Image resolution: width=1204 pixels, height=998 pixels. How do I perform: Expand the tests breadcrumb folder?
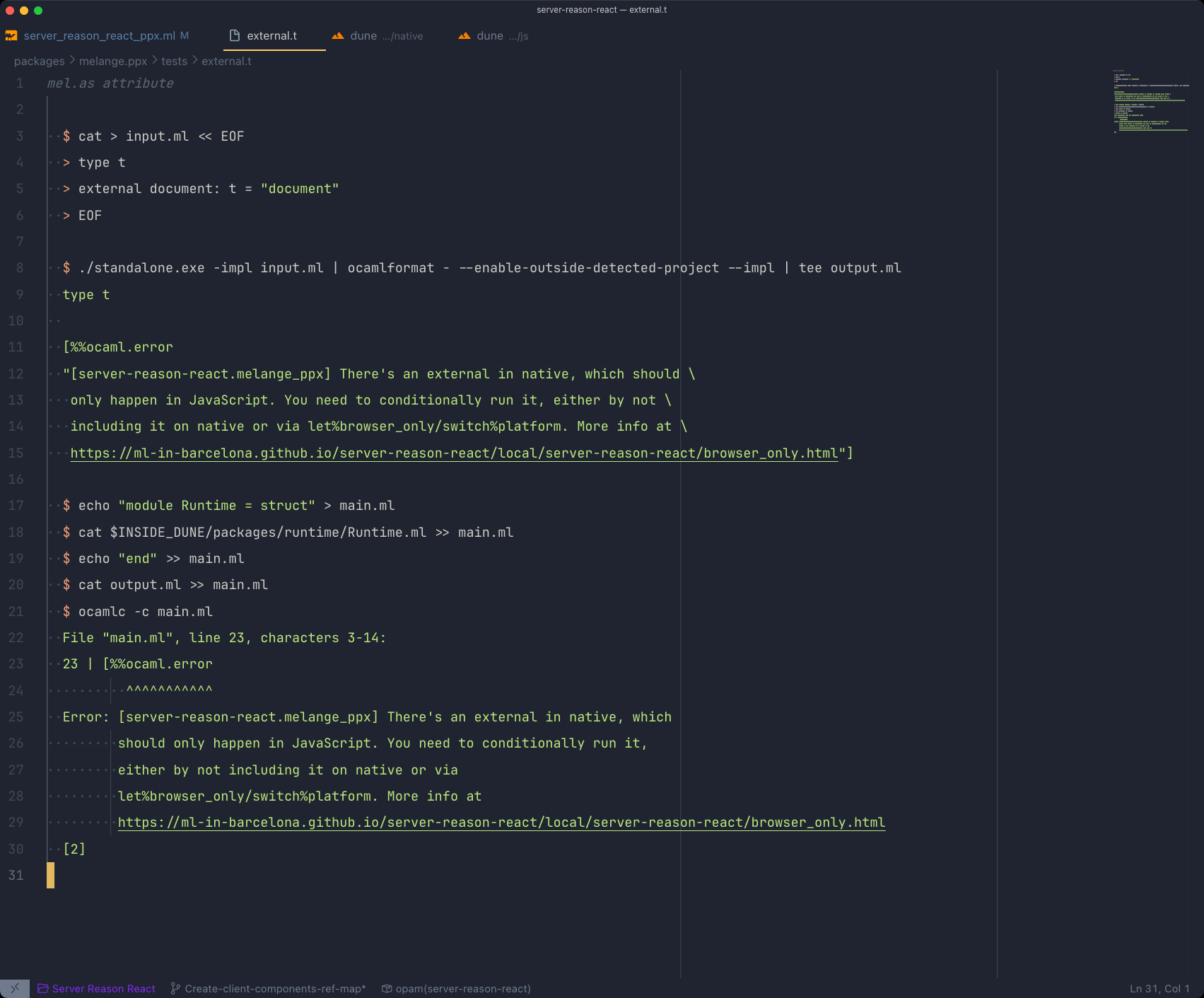coord(174,62)
